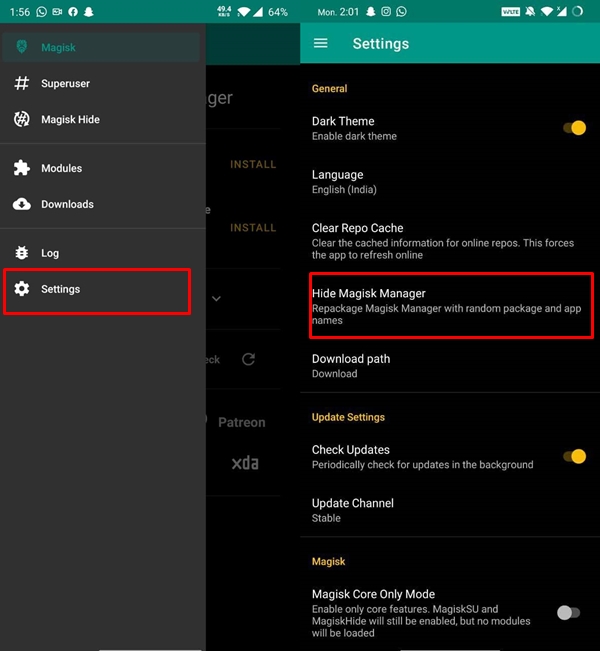Tap the battery ring icon in right status bar

click(x=577, y=12)
